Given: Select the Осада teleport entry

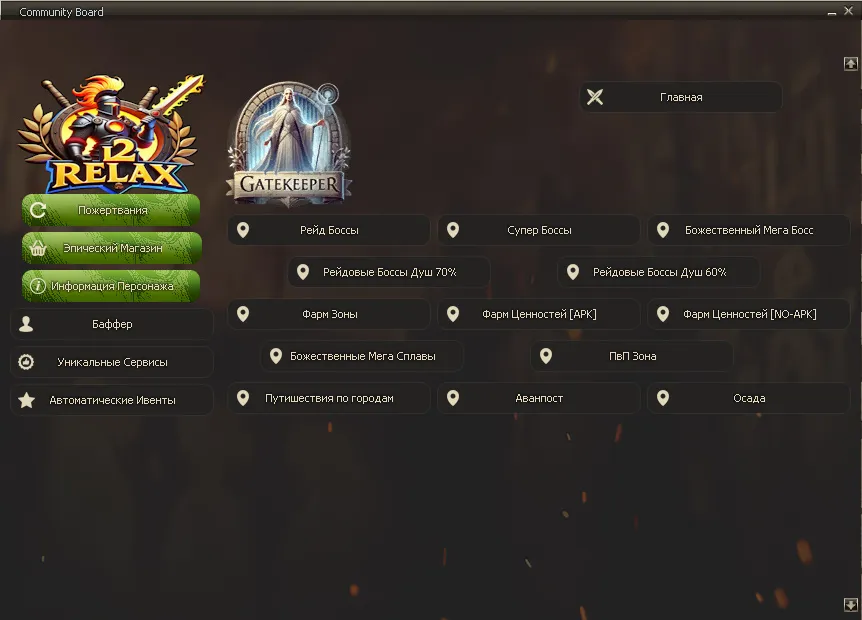Looking at the screenshot, I should pos(749,398).
